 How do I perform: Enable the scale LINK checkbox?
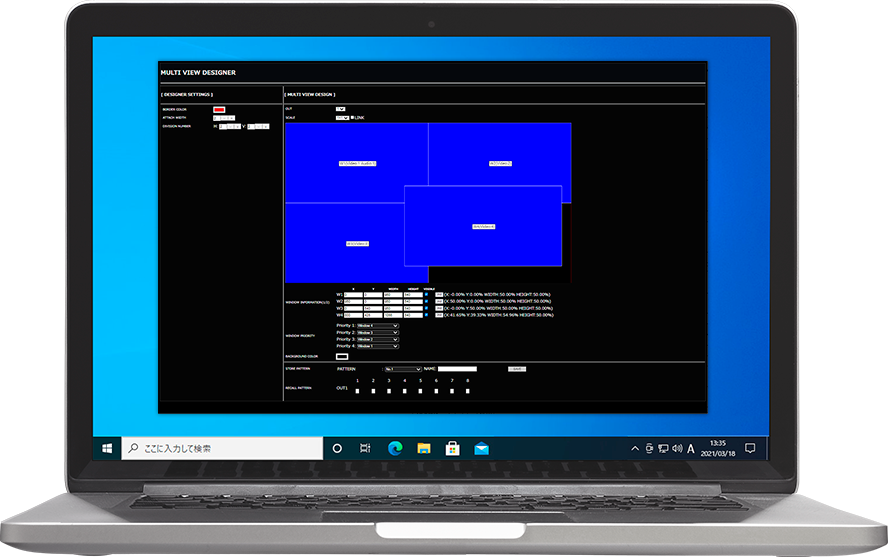(x=353, y=117)
